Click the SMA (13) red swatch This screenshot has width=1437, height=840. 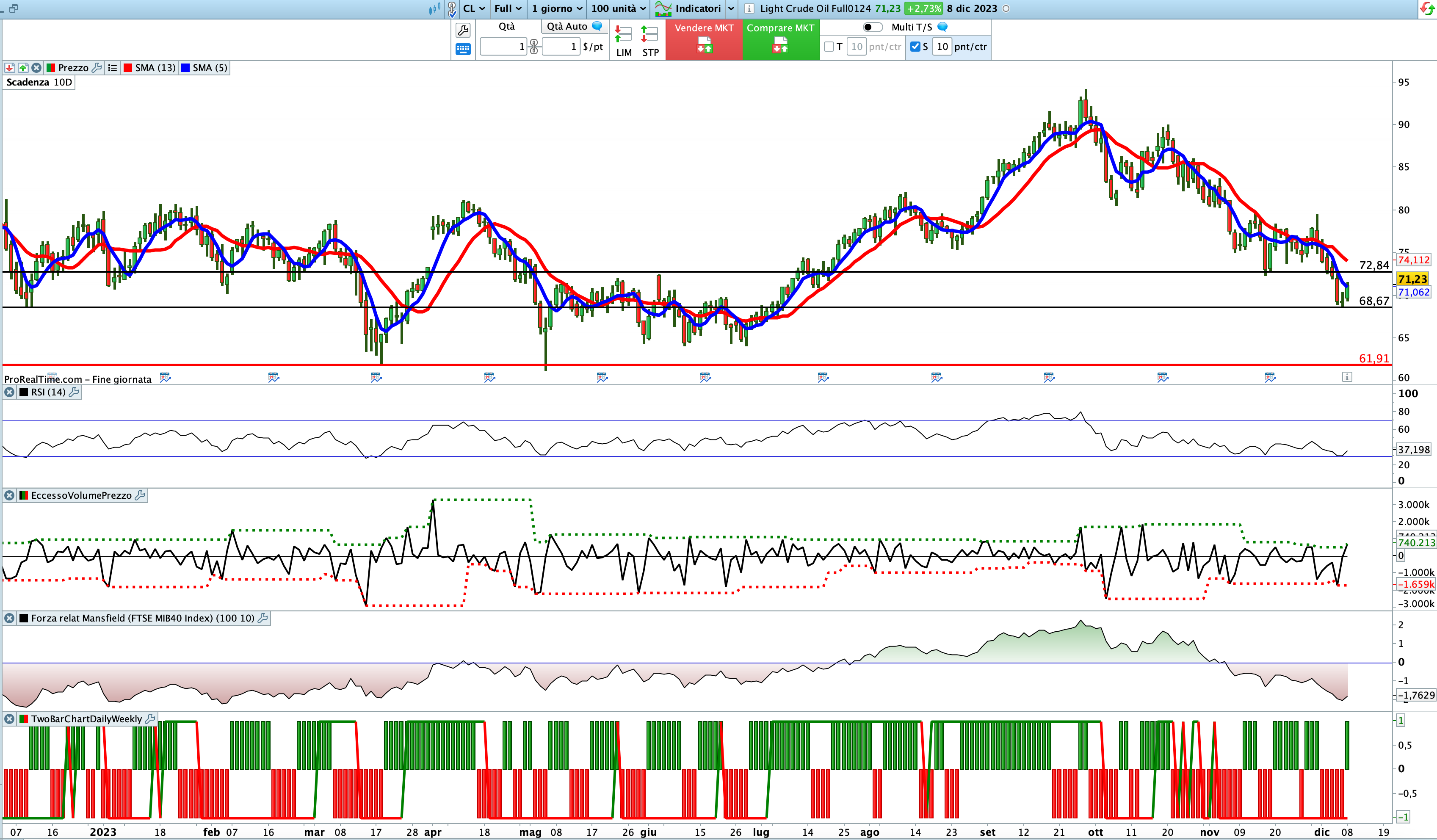(x=128, y=68)
